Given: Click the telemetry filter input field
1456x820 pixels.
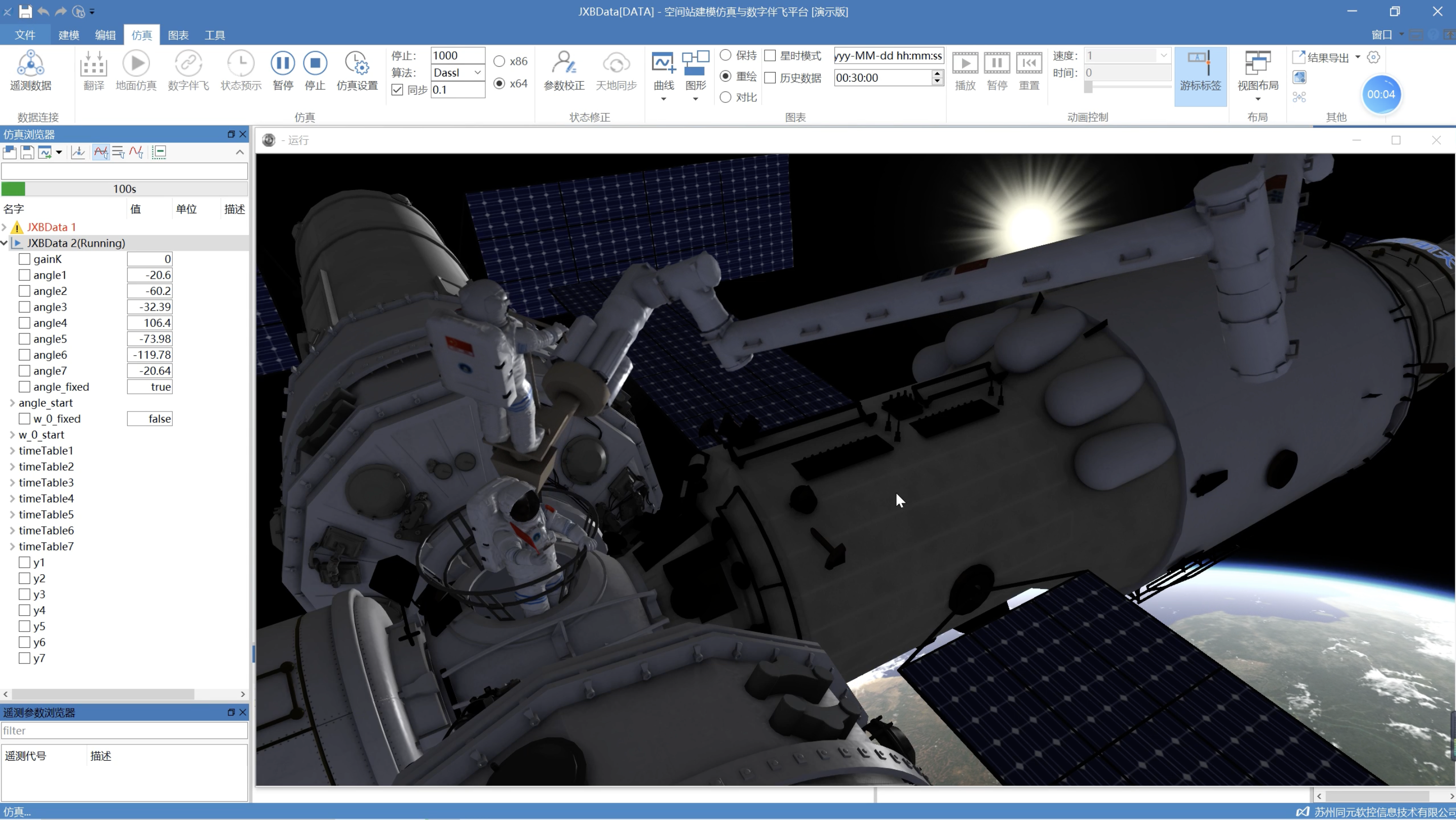Looking at the screenshot, I should (x=124, y=731).
